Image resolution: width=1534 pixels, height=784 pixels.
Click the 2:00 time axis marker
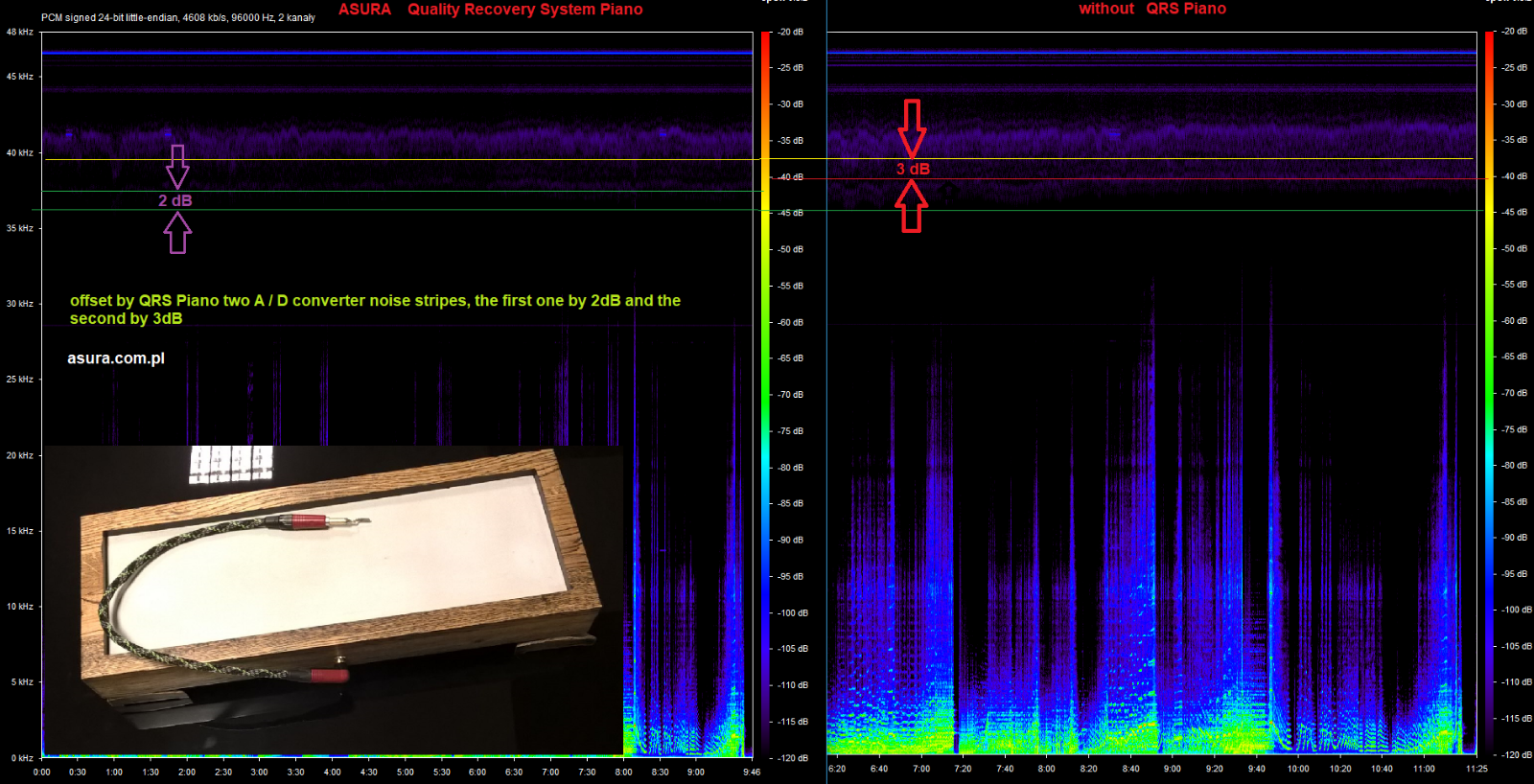187,772
